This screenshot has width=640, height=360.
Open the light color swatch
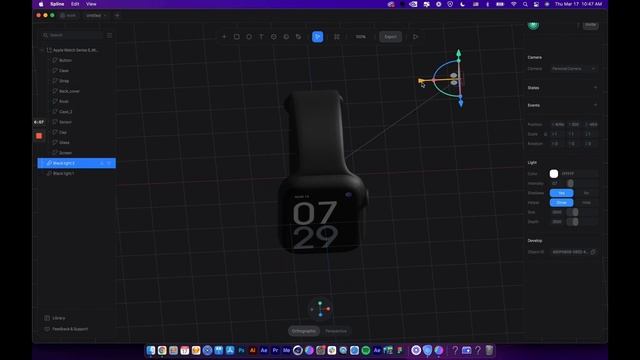(554, 174)
